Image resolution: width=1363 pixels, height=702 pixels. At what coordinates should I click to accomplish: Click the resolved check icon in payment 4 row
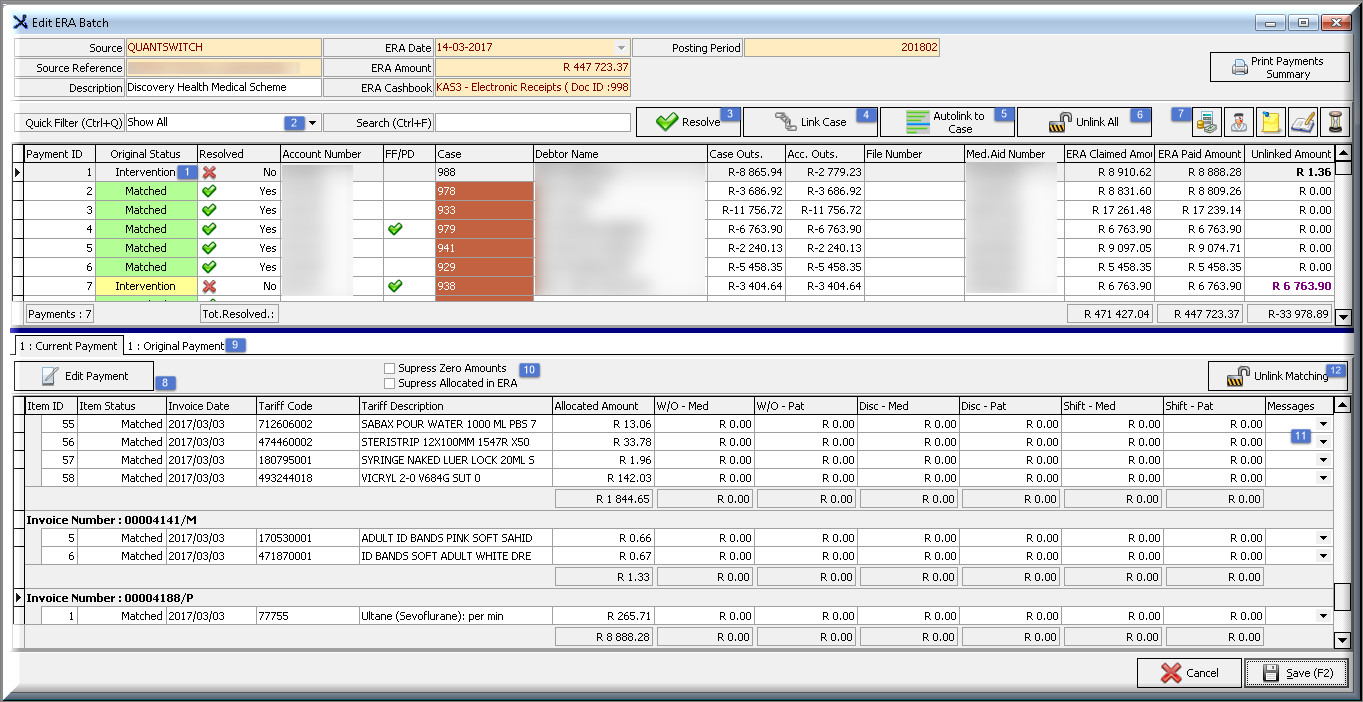pos(209,229)
